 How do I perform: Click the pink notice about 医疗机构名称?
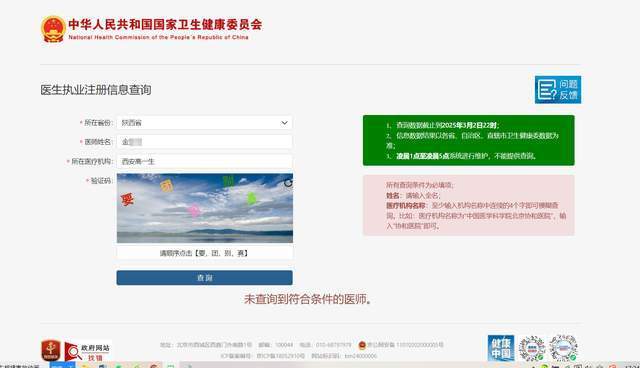(x=469, y=206)
